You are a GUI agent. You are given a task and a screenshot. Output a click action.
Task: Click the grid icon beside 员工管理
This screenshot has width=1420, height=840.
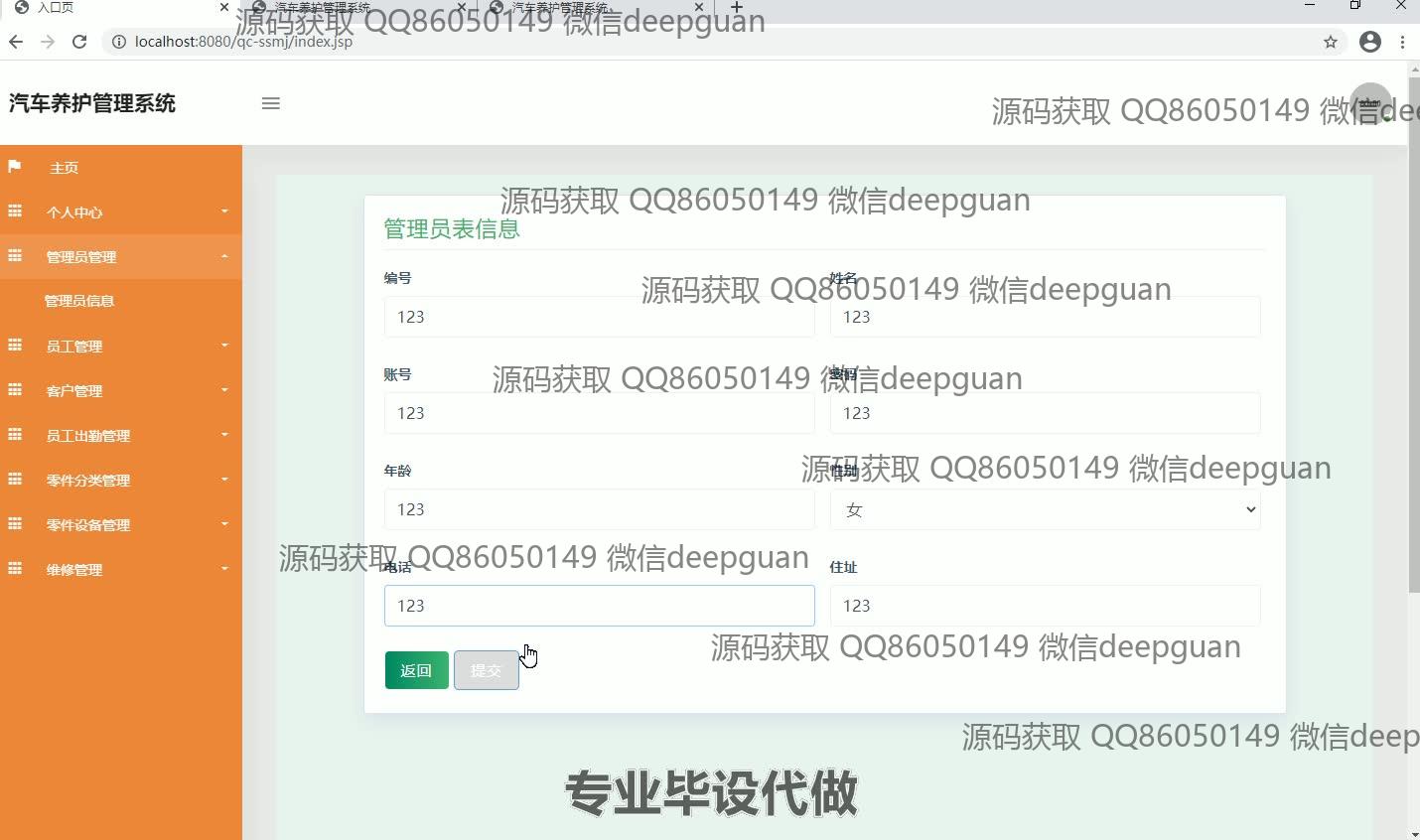coord(15,346)
